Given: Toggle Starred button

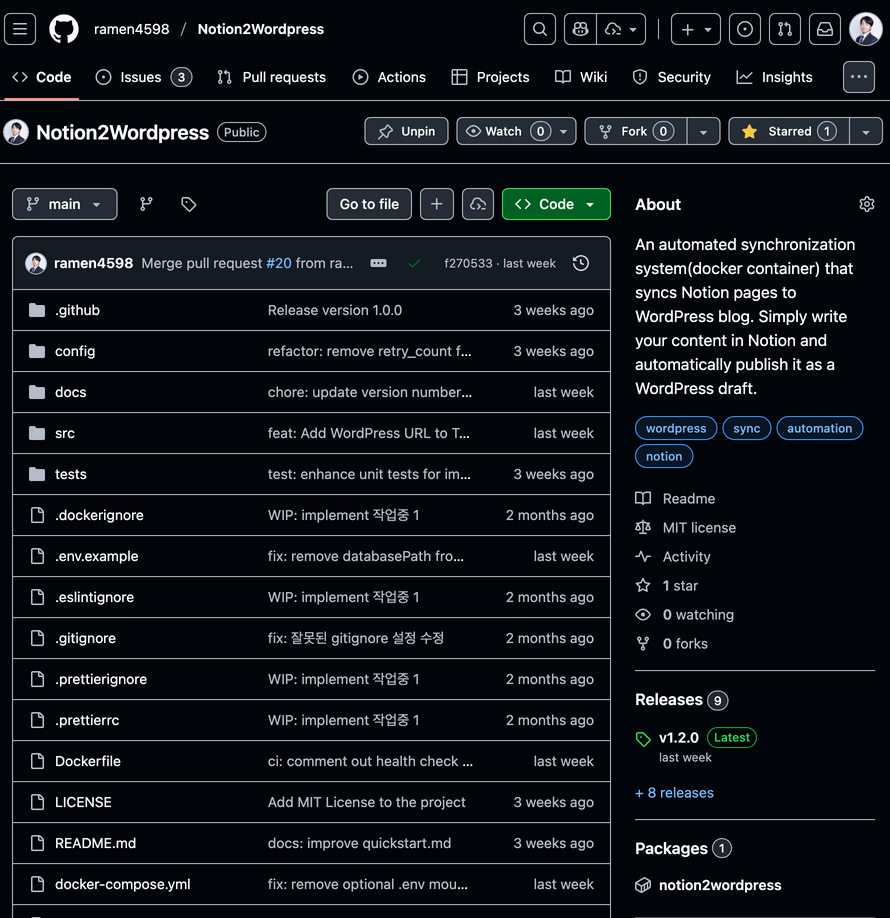Looking at the screenshot, I should tap(789, 131).
